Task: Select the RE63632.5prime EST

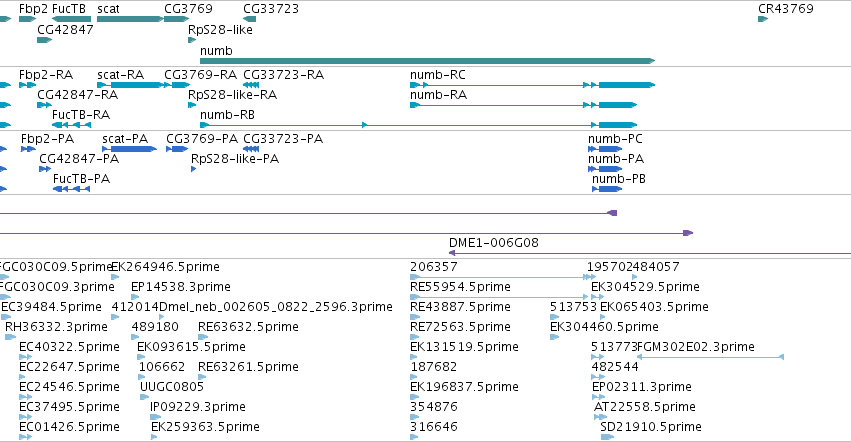Action: pyautogui.click(x=203, y=337)
